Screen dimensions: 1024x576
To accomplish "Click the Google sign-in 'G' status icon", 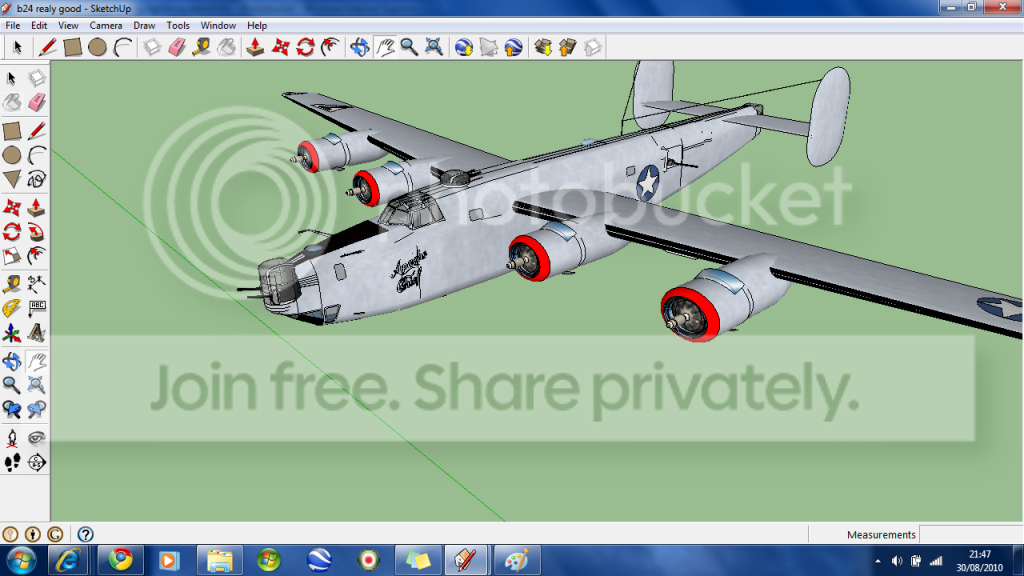I will 56,534.
